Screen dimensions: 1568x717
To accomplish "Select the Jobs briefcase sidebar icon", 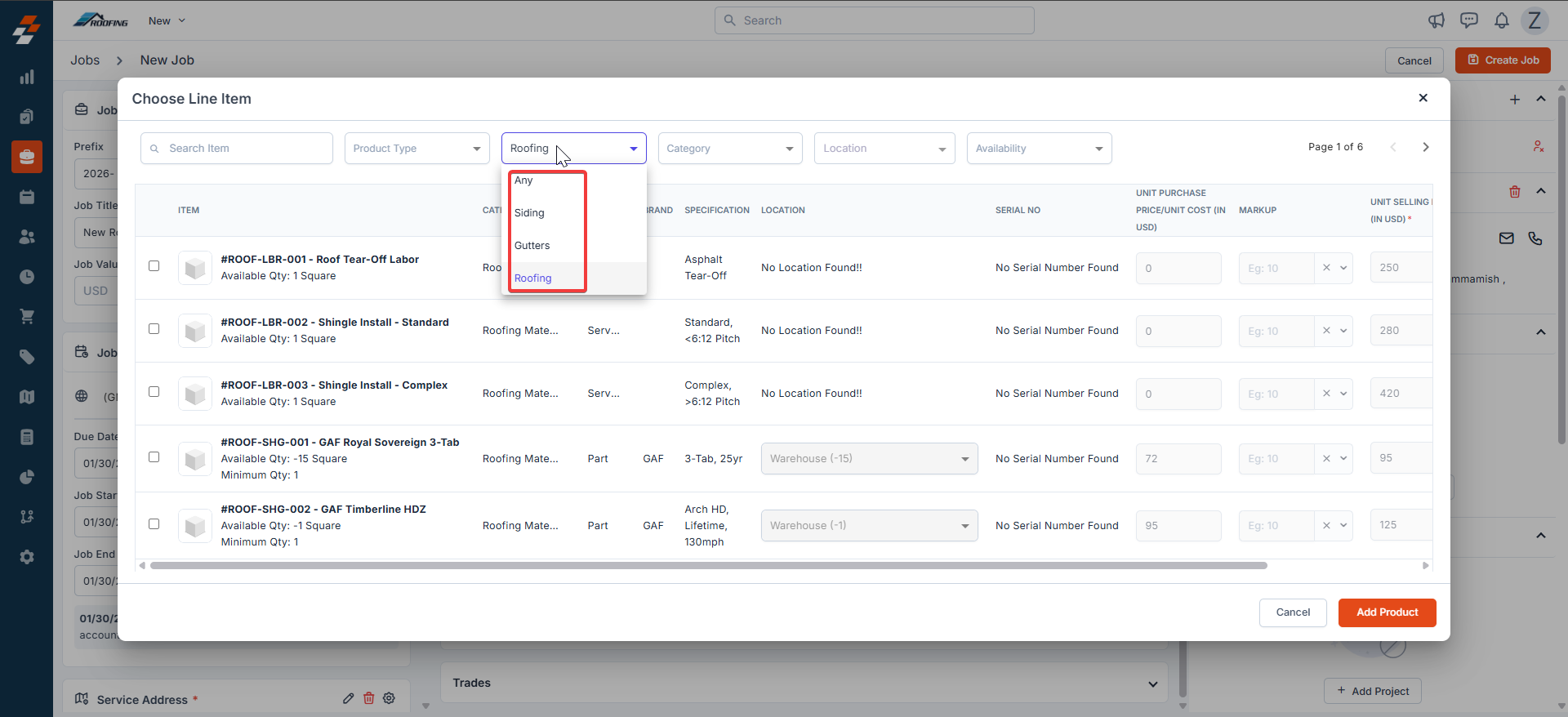I will coord(27,156).
